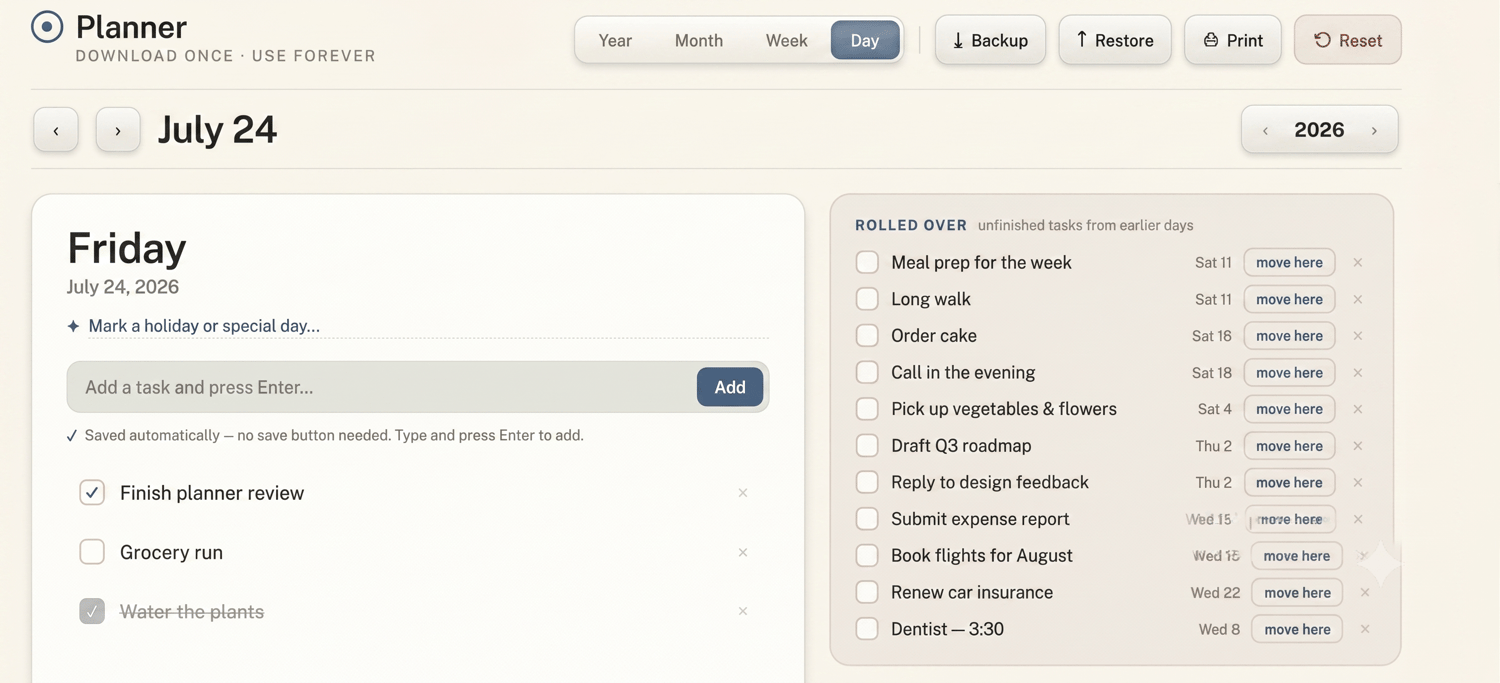Click the Backup button
The image size is (1500, 683).
coord(990,40)
